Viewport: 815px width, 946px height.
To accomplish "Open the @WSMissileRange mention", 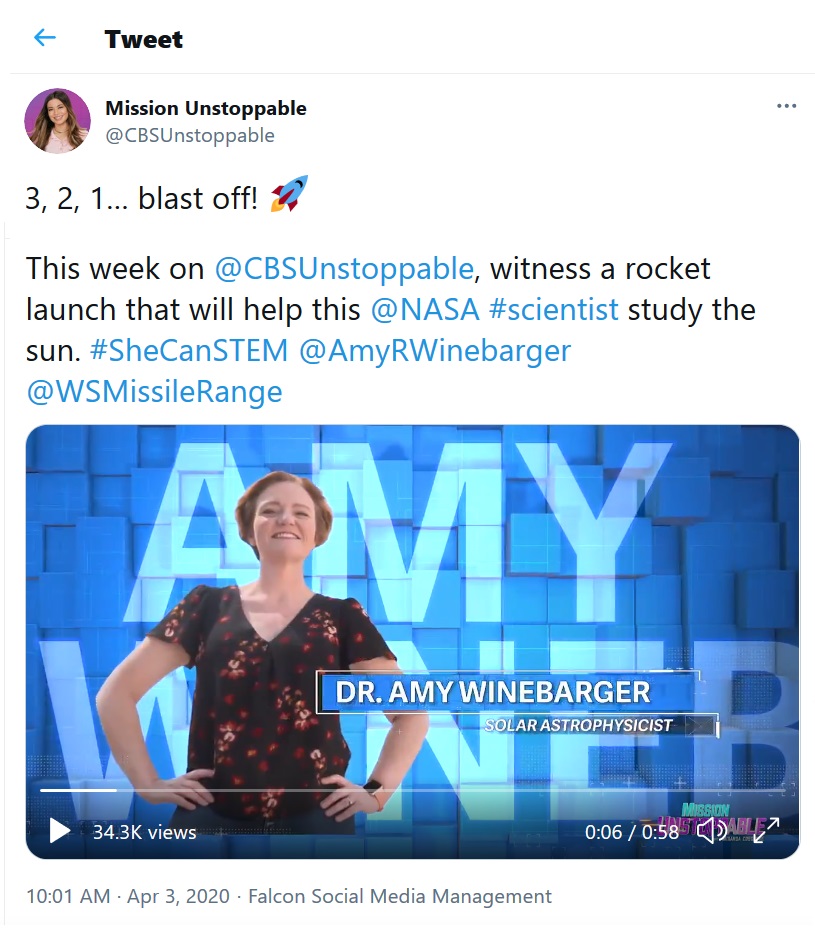I will pyautogui.click(x=154, y=392).
